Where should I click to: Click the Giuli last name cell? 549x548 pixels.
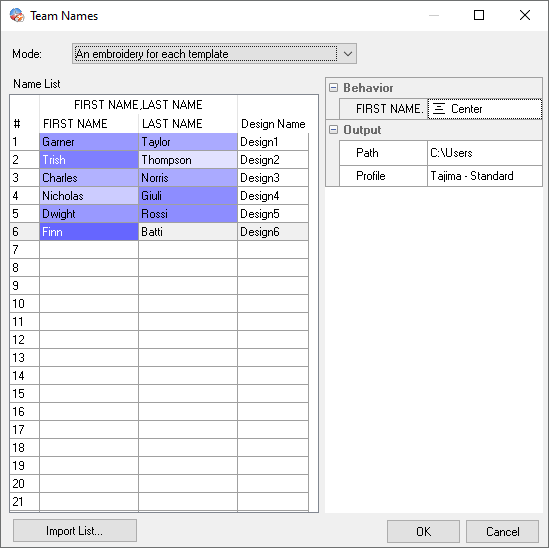tap(188, 196)
